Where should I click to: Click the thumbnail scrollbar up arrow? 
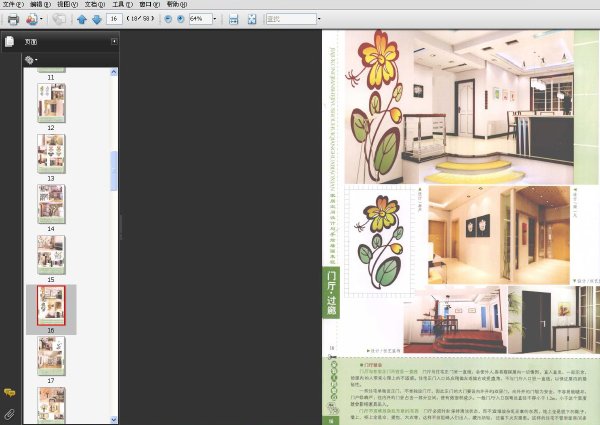(x=114, y=72)
